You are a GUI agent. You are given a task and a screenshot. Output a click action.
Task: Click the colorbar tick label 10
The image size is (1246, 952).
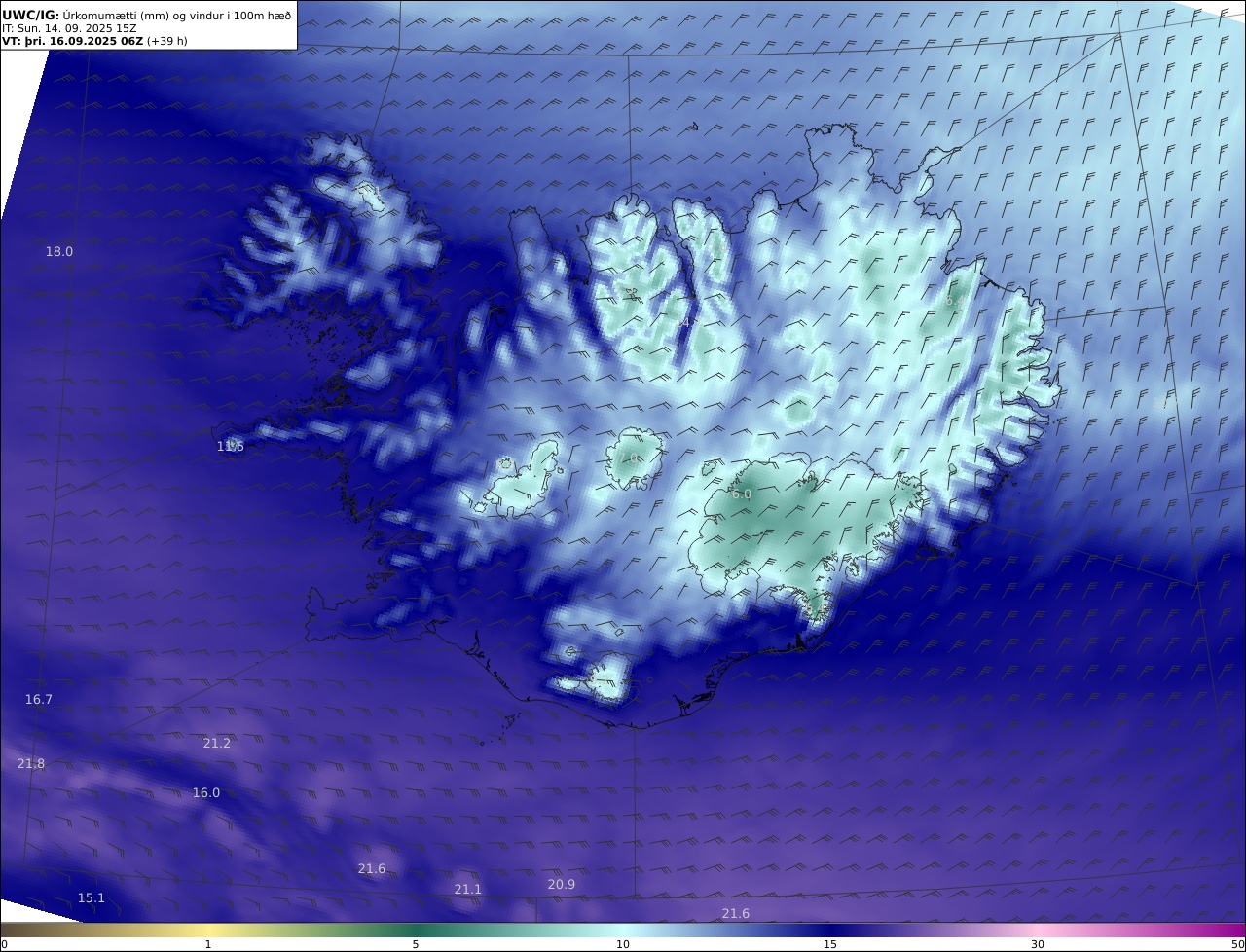(x=623, y=944)
